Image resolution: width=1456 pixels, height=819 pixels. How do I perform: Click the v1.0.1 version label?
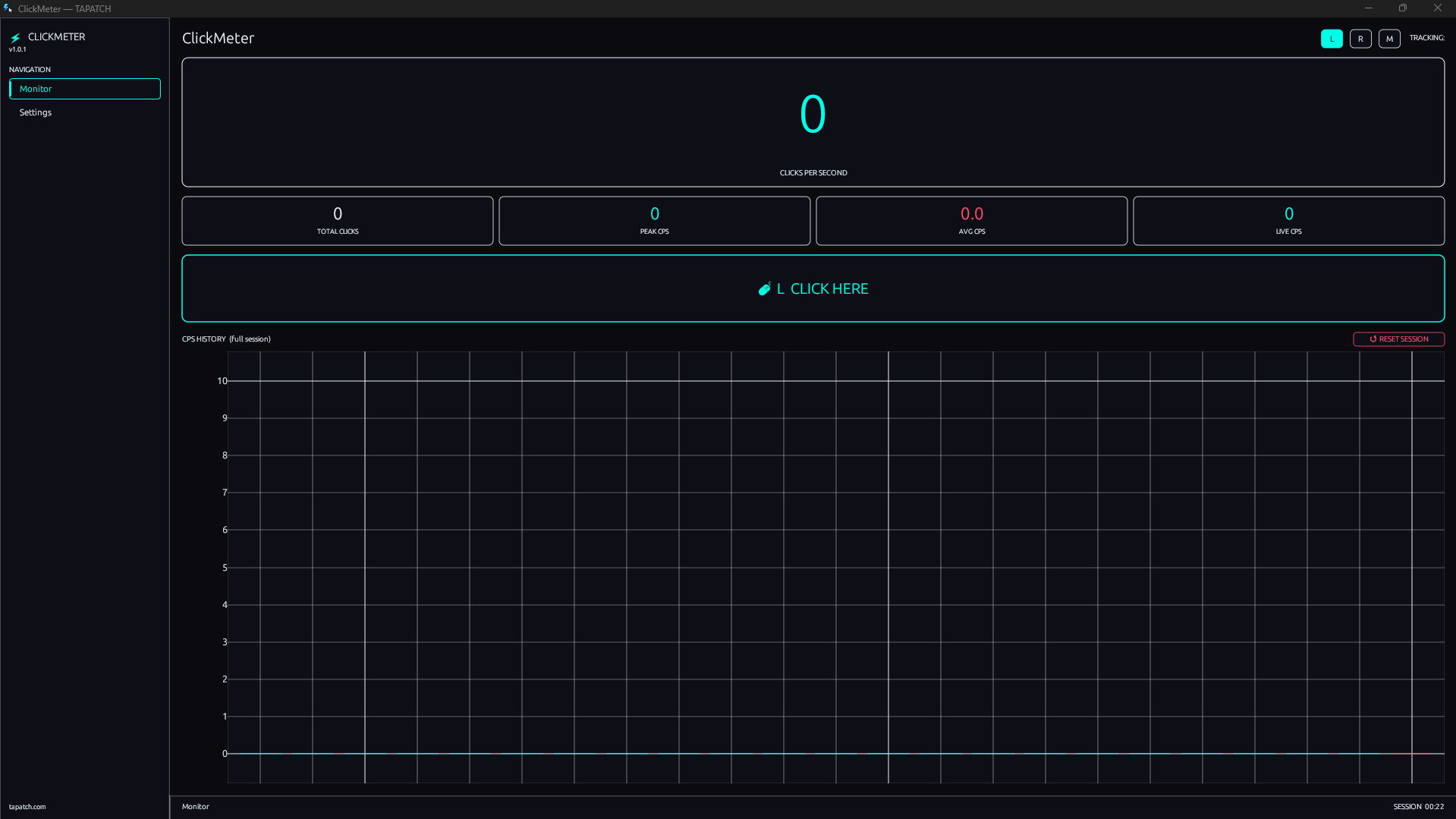point(17,49)
